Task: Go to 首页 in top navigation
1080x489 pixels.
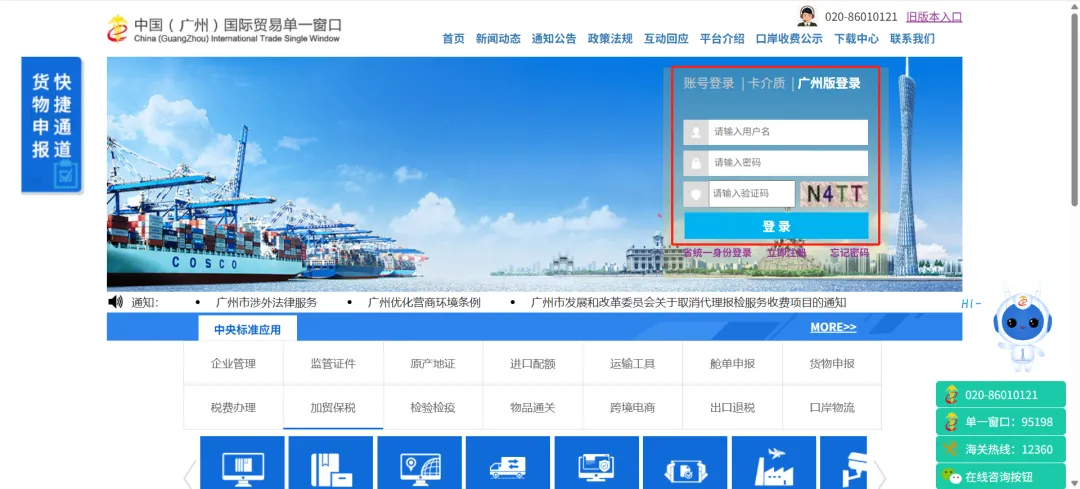Action: coord(453,39)
